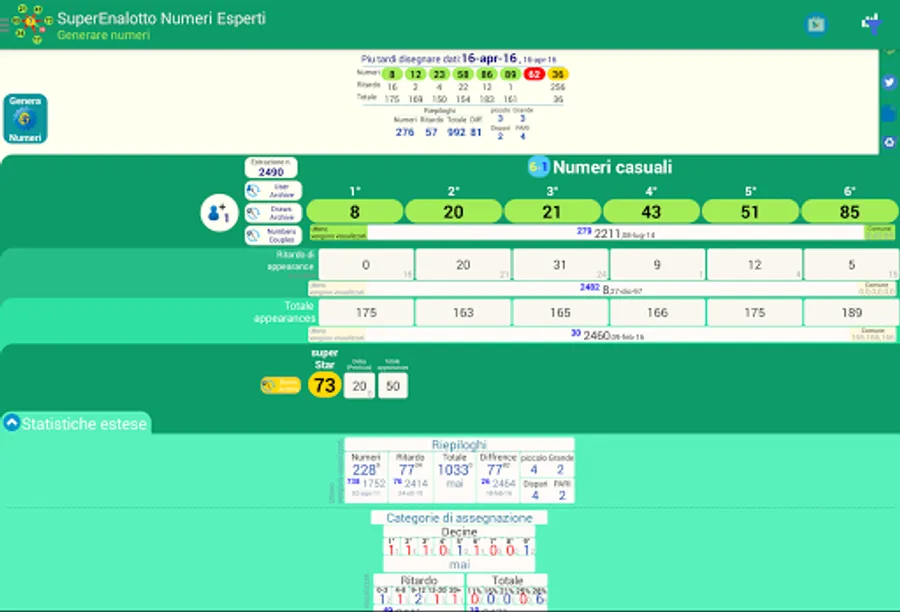Click the Google Drive icon on right sidebar
Viewport: 900px width, 612px height.
[x=889, y=142]
